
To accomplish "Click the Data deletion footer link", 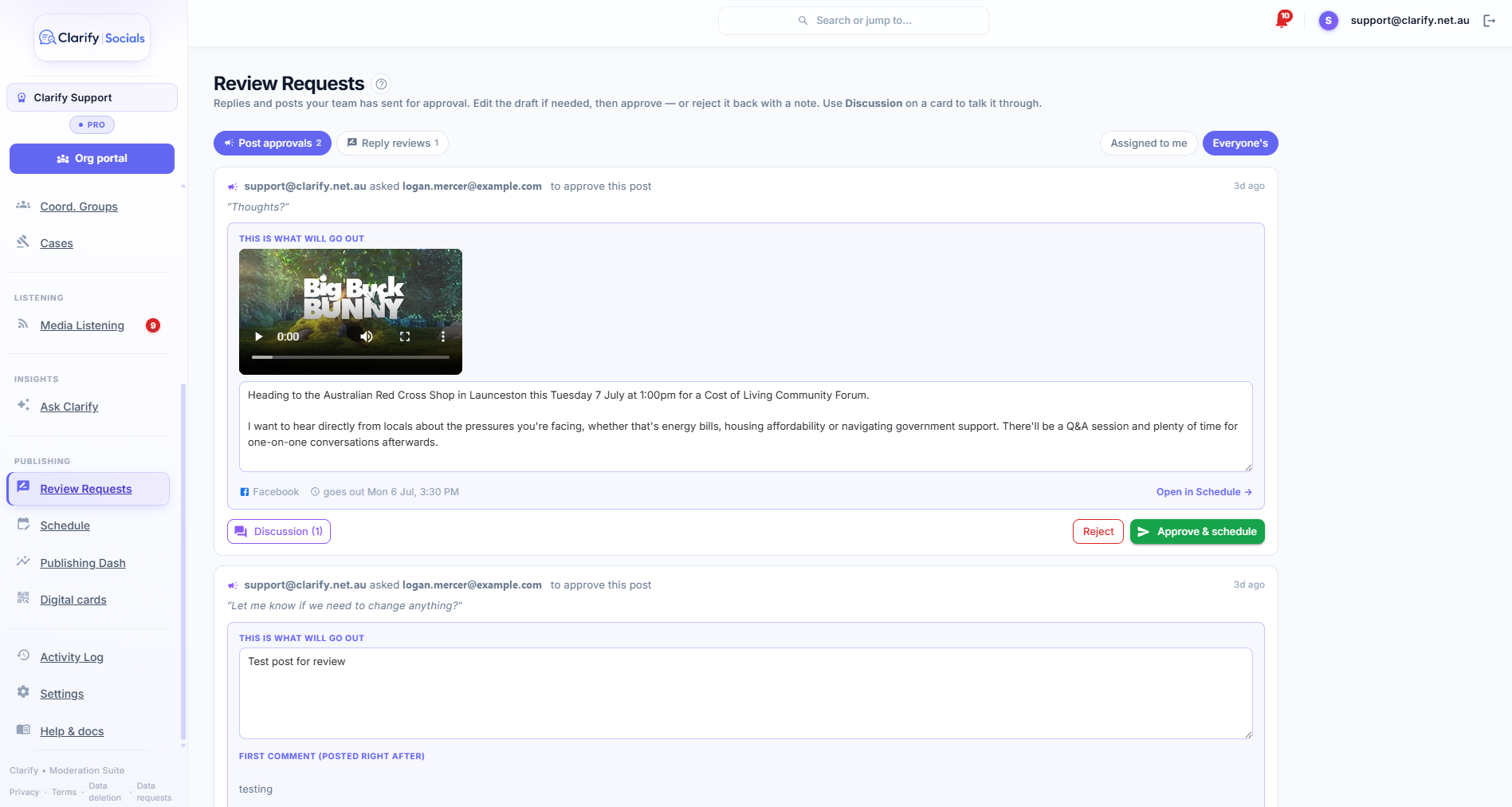I will (104, 792).
